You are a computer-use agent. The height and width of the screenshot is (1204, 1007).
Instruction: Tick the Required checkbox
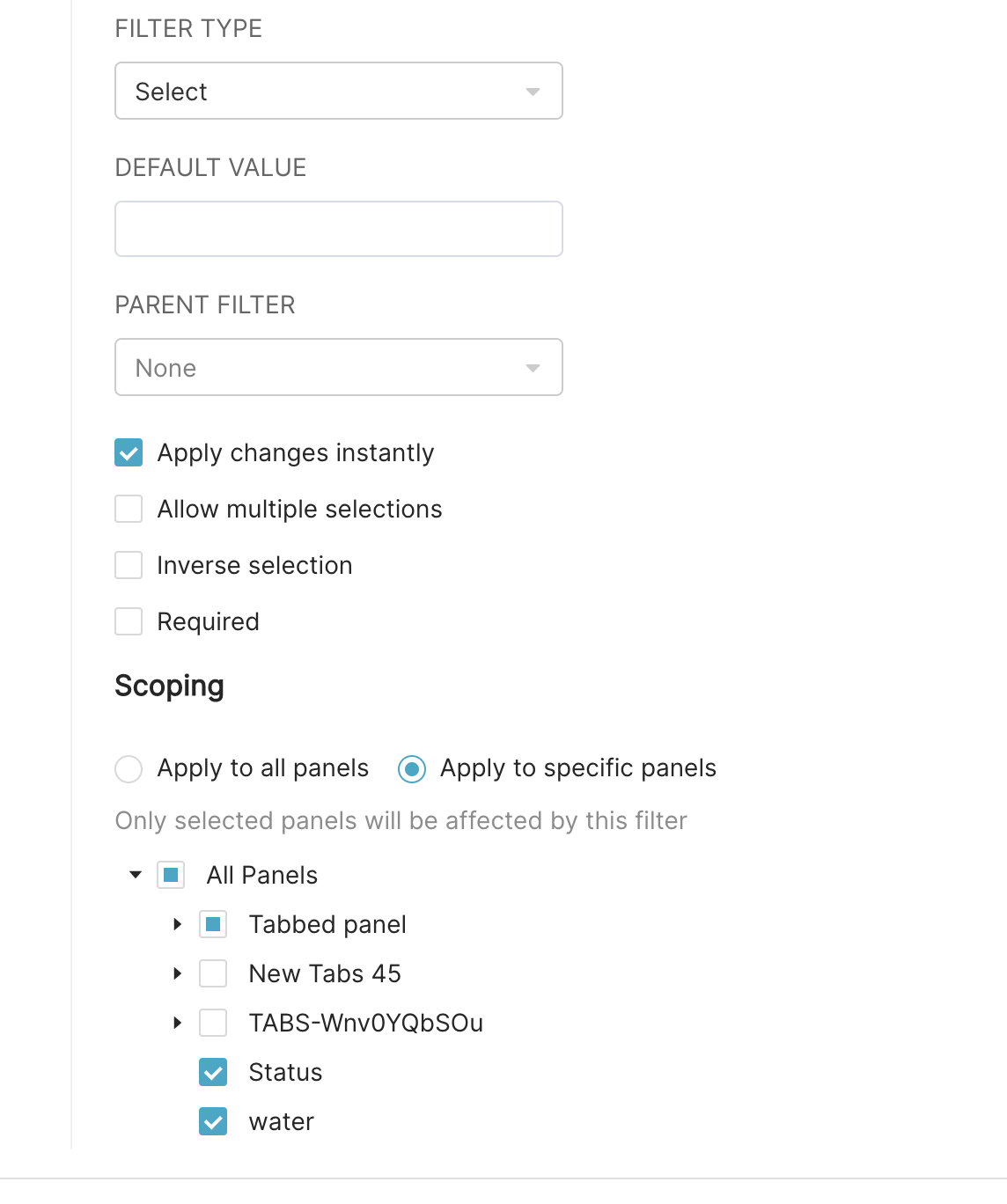[129, 621]
